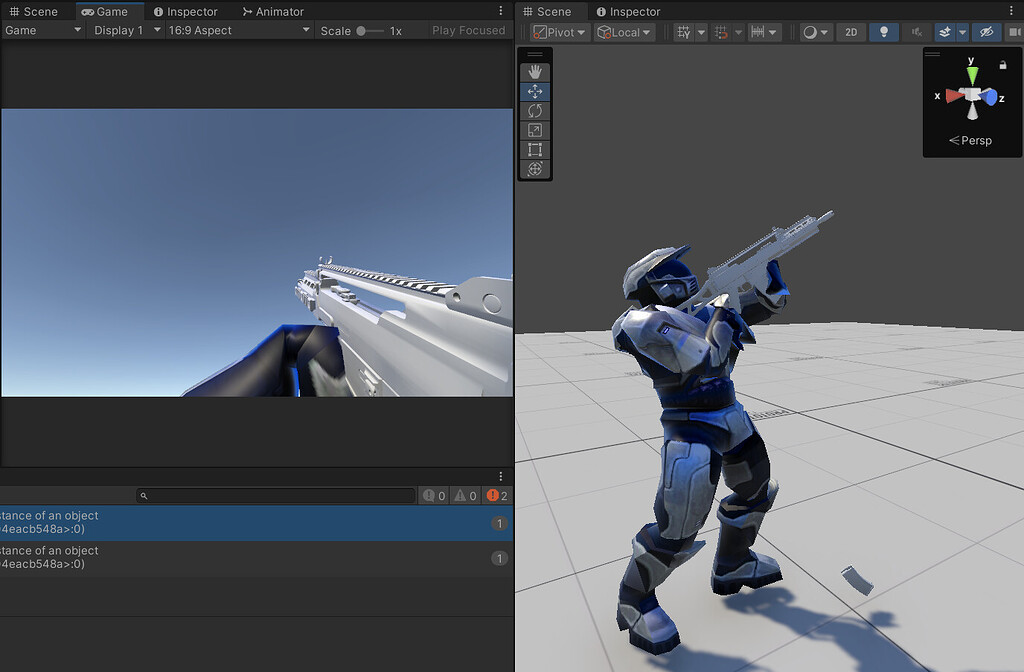
Task: Open the 16:9 Aspect dropdown
Action: tap(239, 30)
